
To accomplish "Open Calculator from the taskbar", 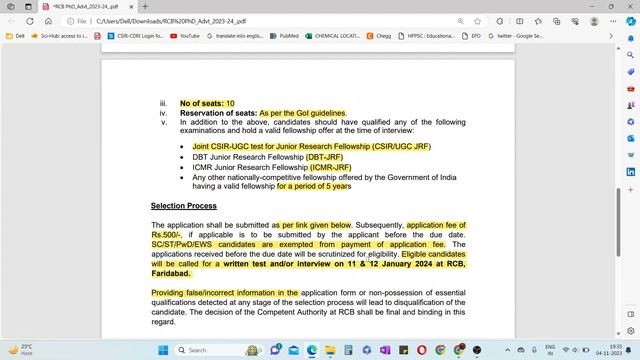I will tap(348, 350).
